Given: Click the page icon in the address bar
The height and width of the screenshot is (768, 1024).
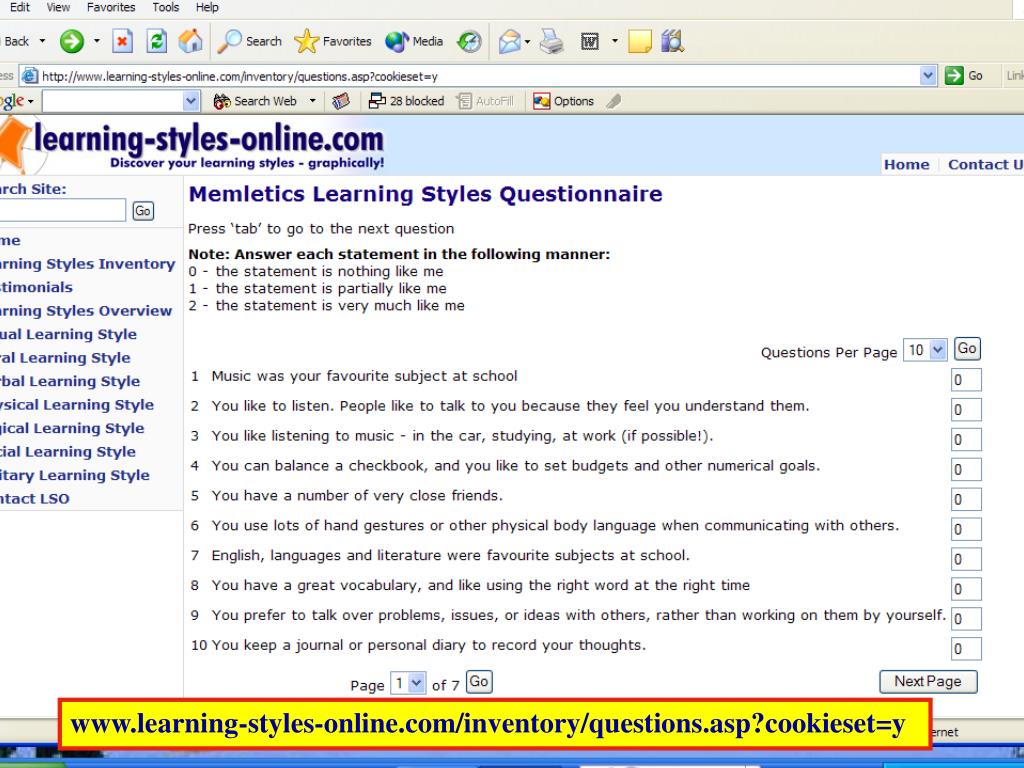Looking at the screenshot, I should pyautogui.click(x=29, y=76).
